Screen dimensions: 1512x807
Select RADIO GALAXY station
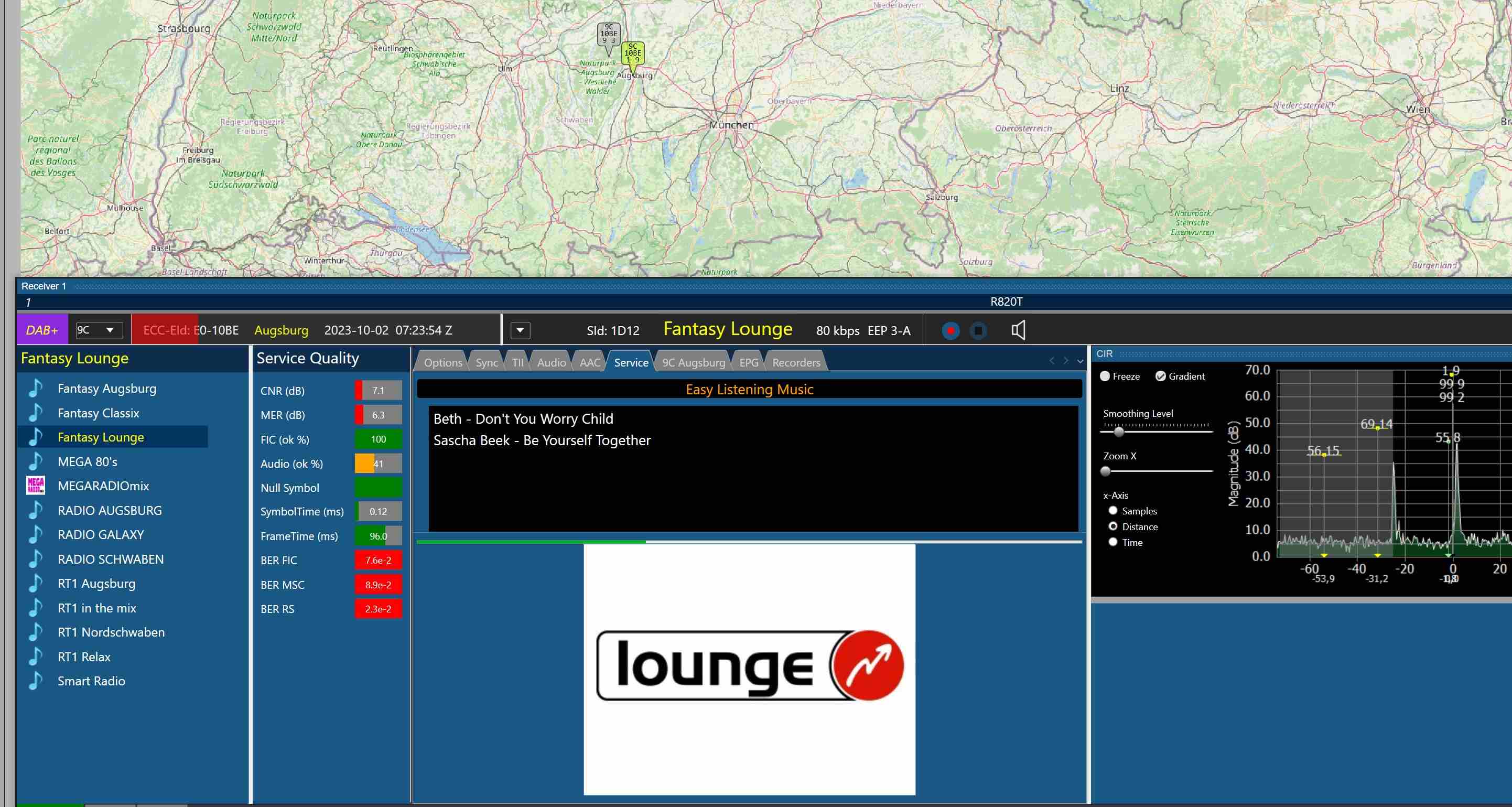tap(100, 535)
